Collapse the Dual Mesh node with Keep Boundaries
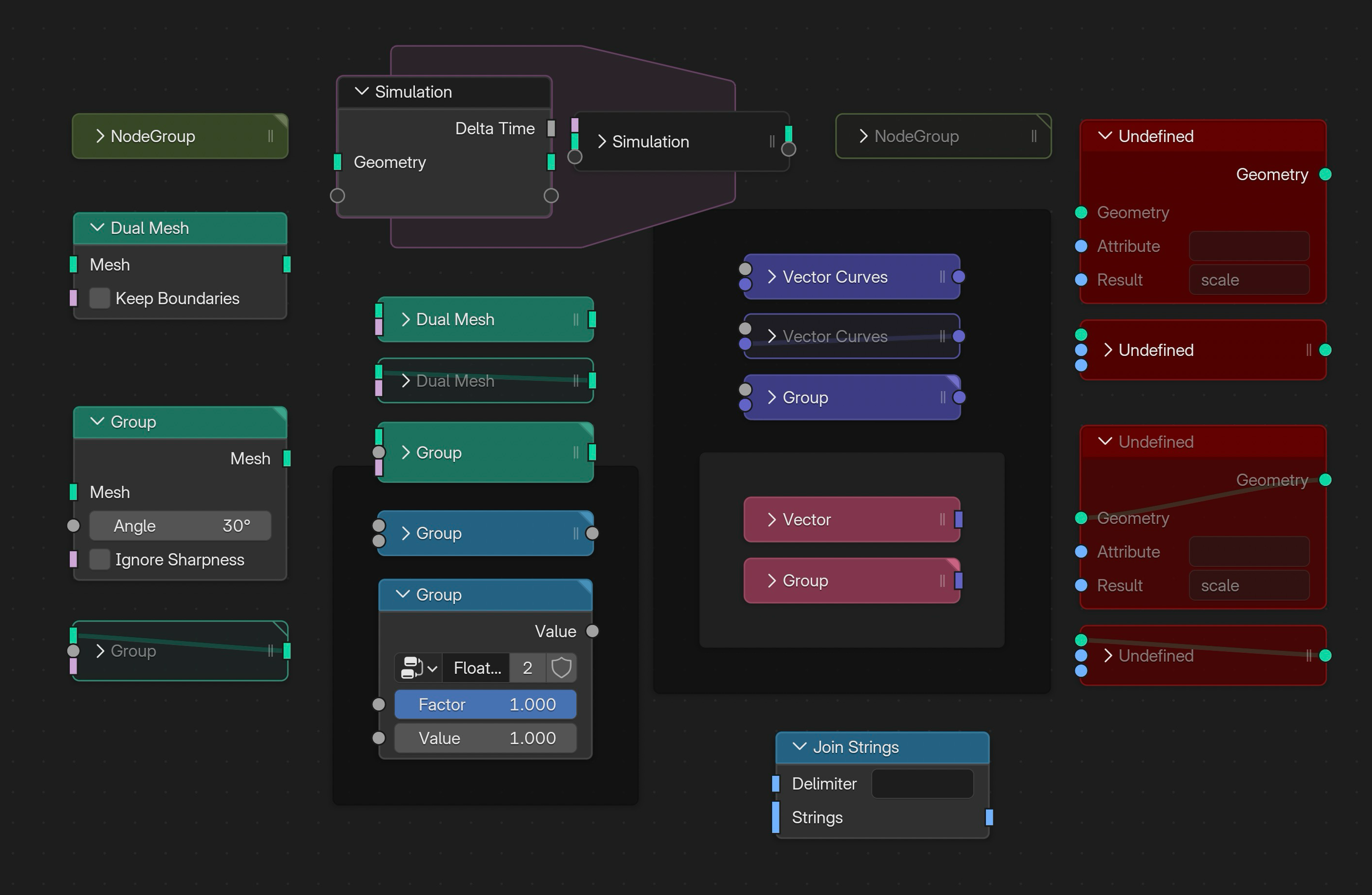 (97, 228)
